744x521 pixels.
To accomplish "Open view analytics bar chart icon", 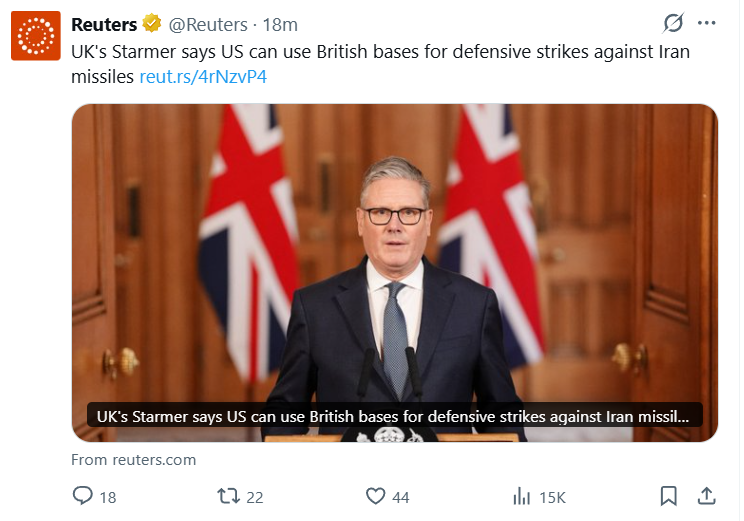I will [521, 496].
